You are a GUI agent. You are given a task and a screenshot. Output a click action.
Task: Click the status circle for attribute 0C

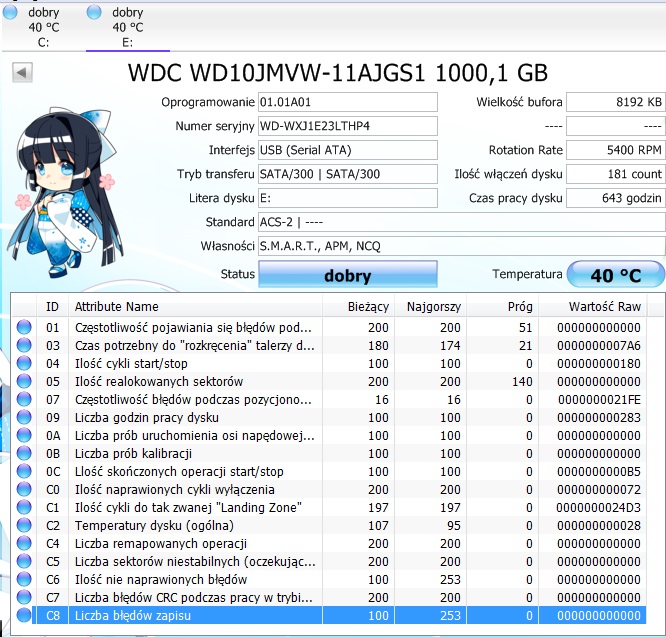point(24,471)
